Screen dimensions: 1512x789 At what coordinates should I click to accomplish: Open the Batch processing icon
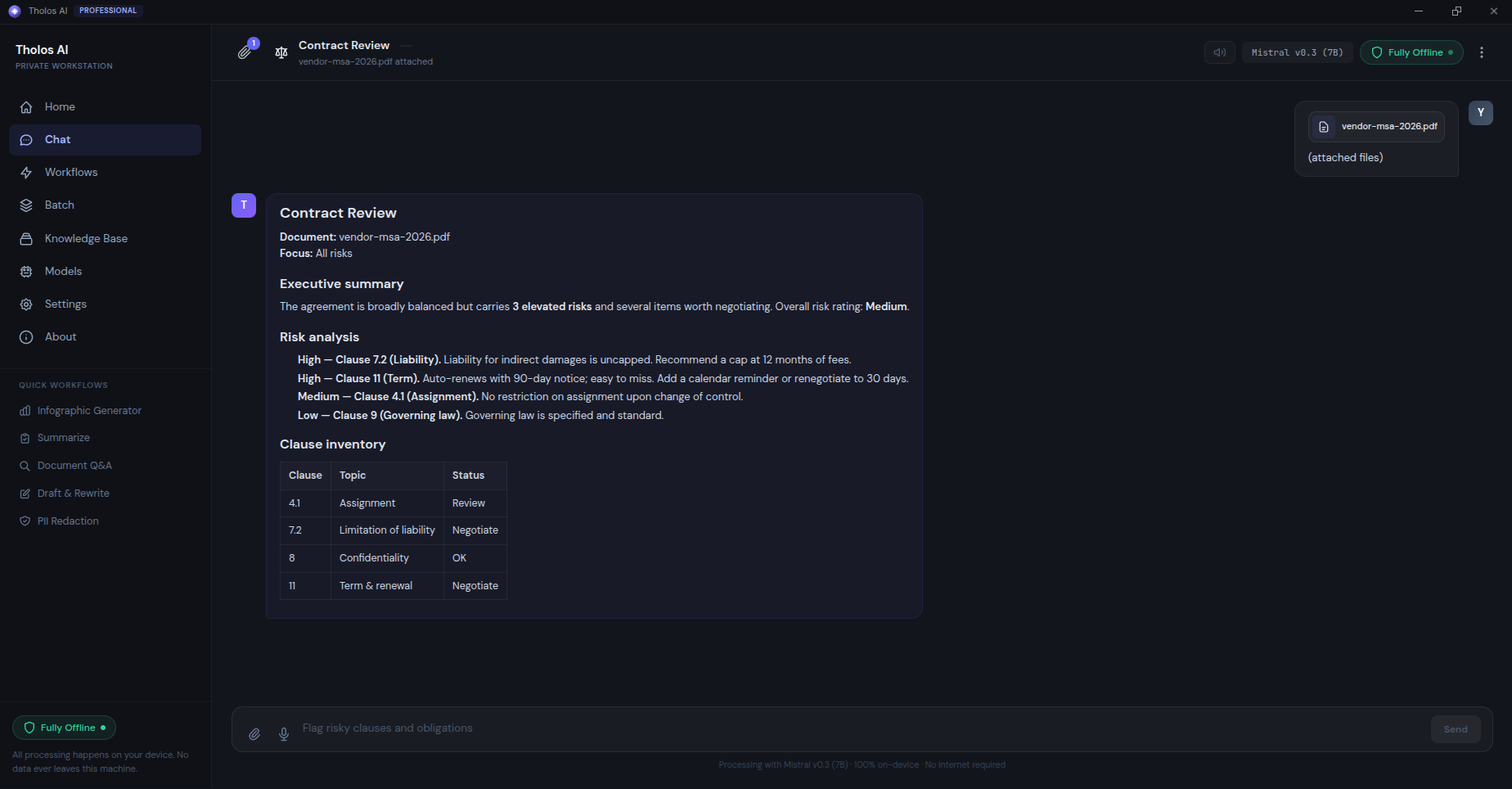click(26, 205)
